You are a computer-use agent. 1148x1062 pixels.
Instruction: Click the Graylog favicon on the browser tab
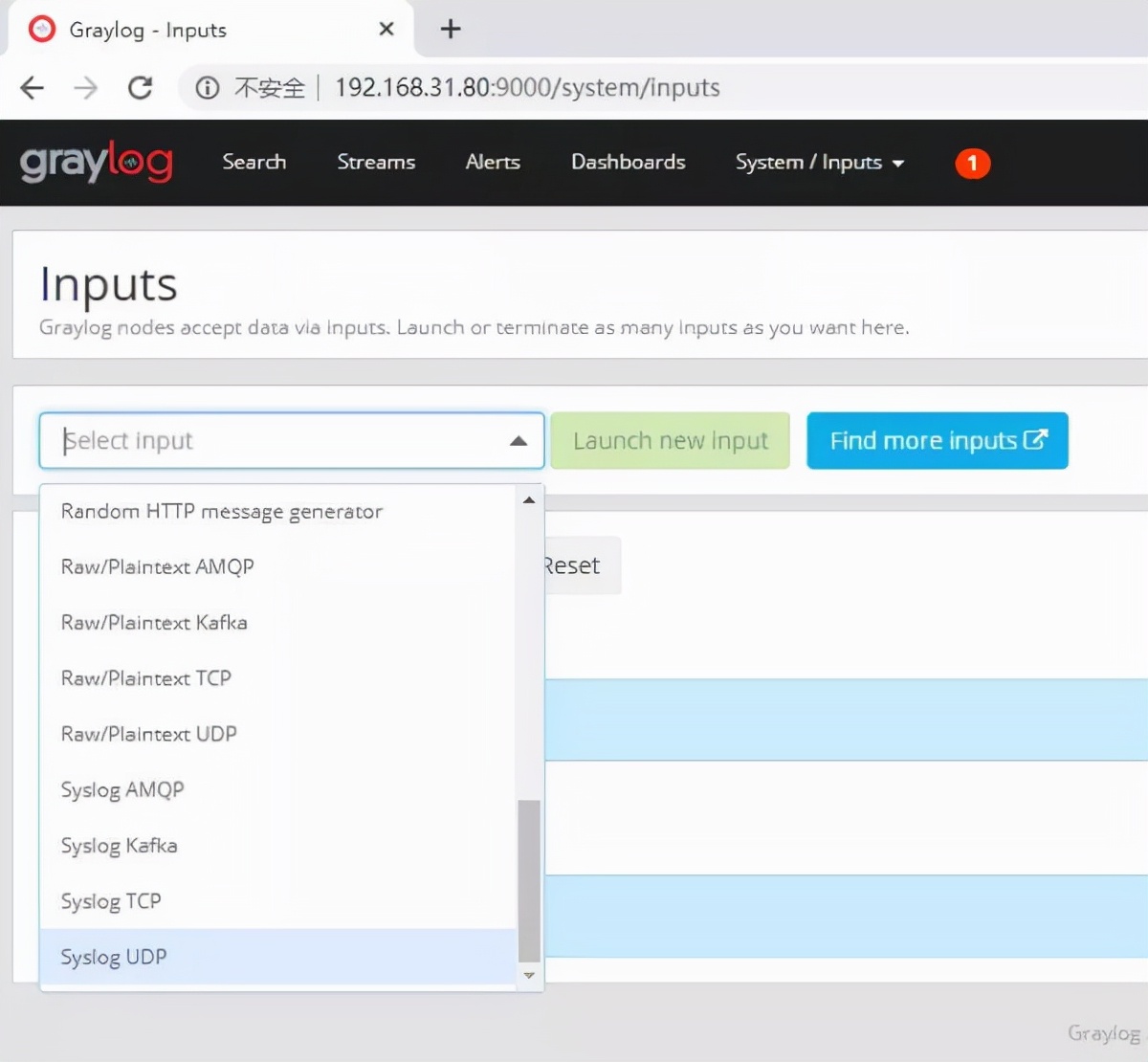tap(41, 29)
